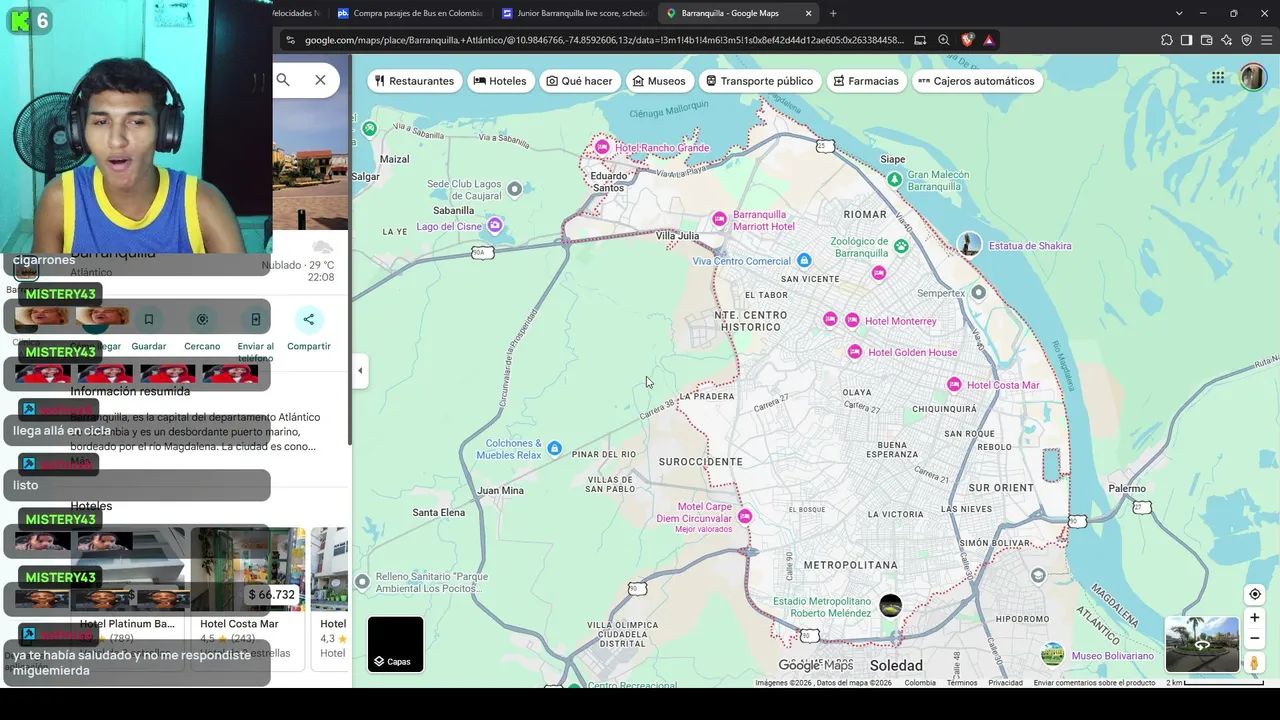The width and height of the screenshot is (1280, 720).
Task: Click the Gran Malecón Barranquilla pin
Action: coord(894,180)
